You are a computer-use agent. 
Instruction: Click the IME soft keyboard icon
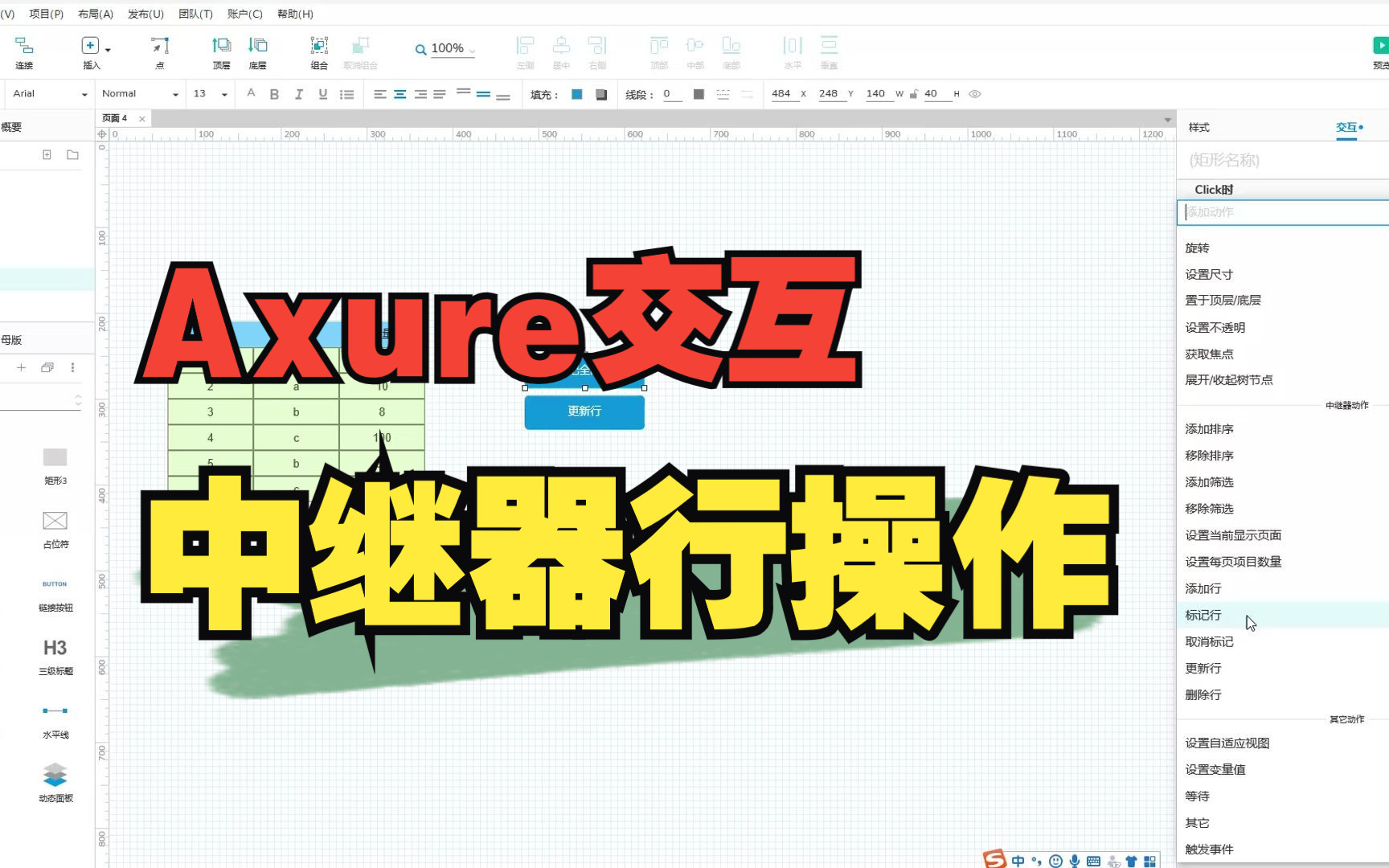point(1093,861)
